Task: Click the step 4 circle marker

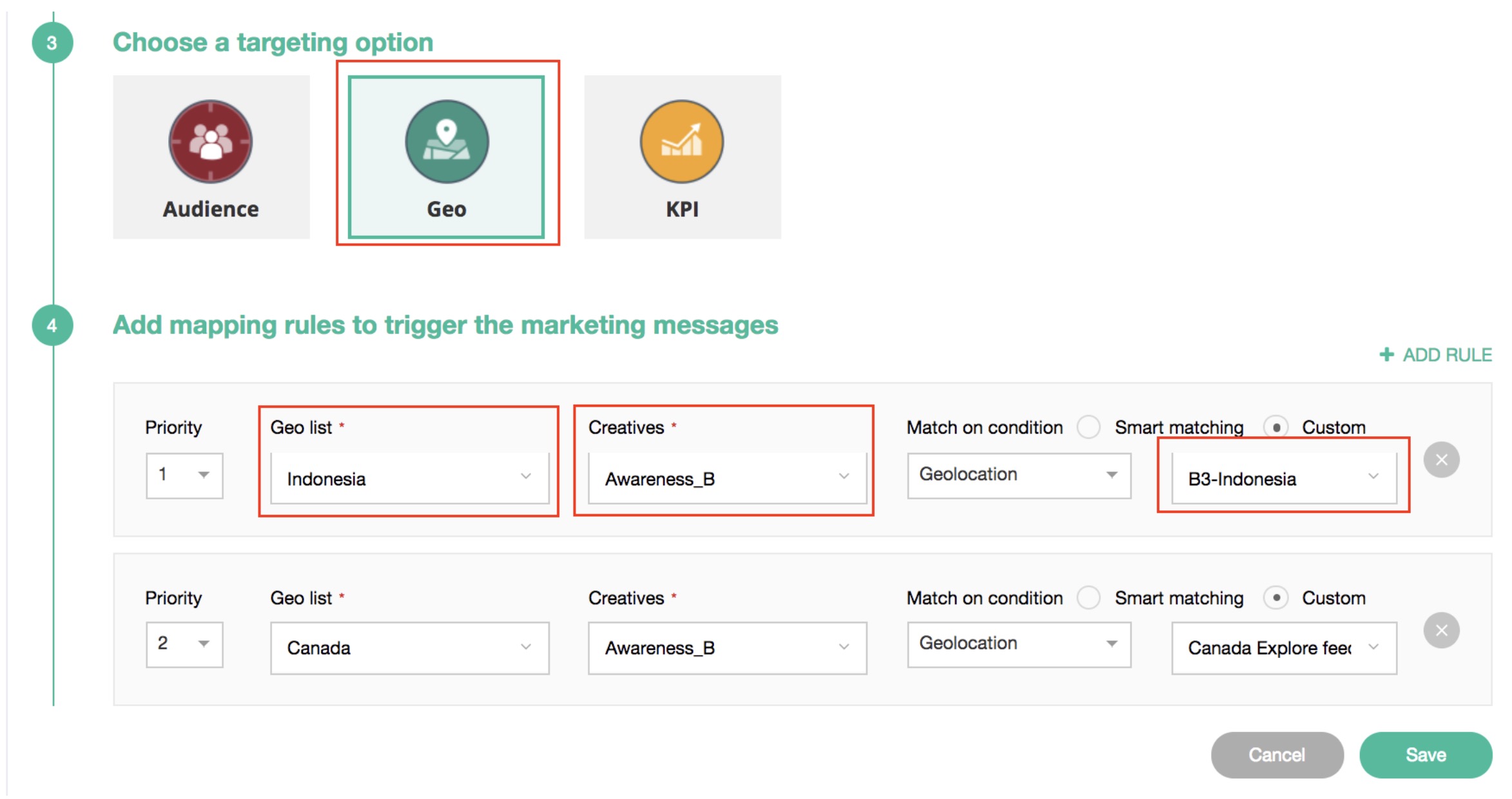Action: pos(52,325)
